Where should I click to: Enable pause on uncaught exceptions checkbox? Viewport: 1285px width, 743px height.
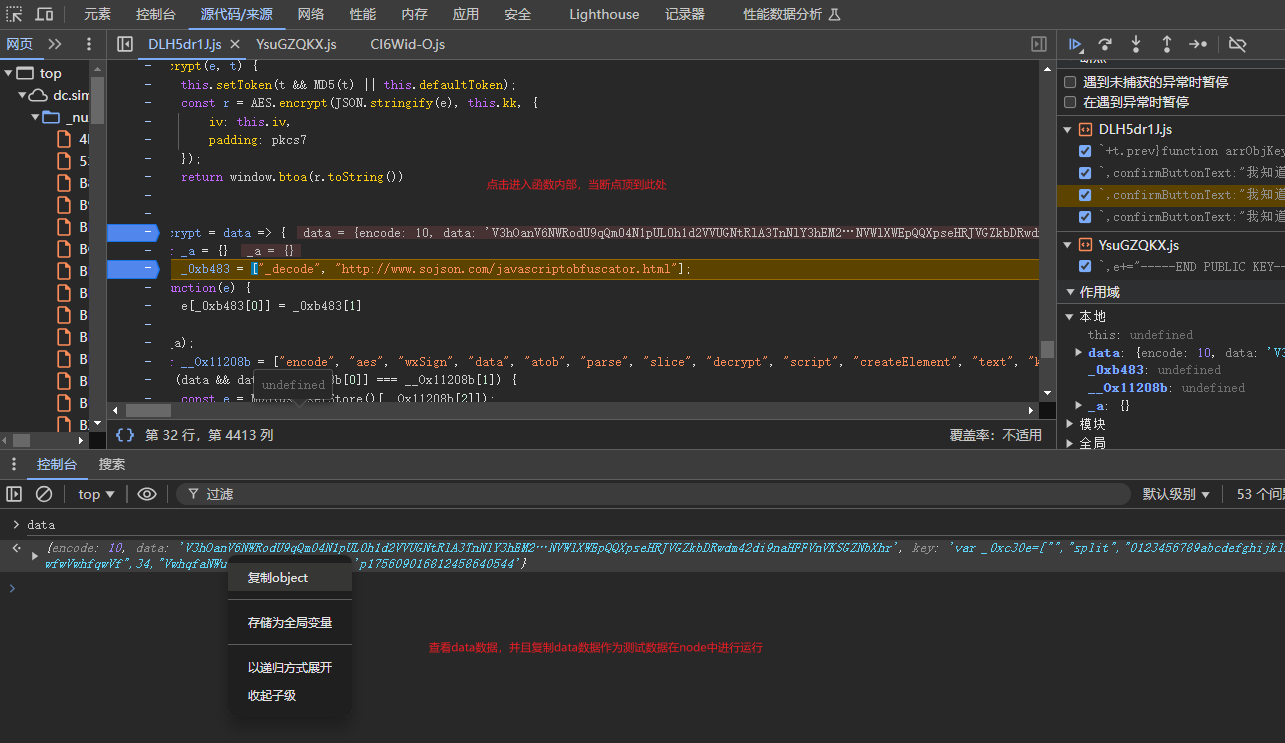click(x=1070, y=82)
